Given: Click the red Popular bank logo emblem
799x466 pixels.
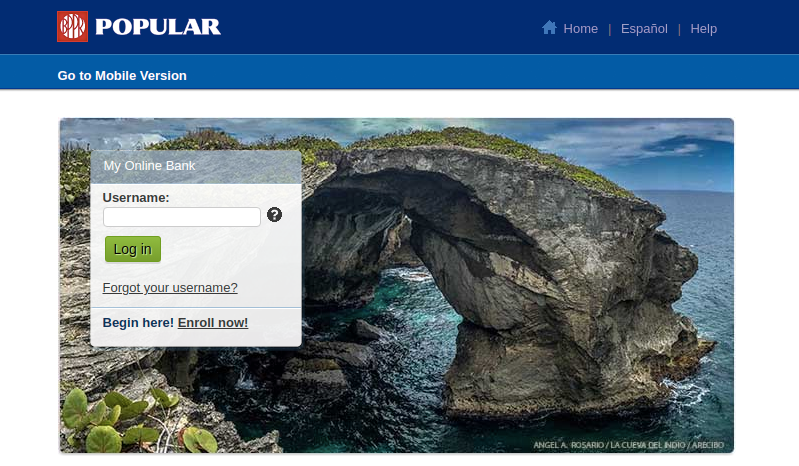Looking at the screenshot, I should pyautogui.click(x=73, y=27).
